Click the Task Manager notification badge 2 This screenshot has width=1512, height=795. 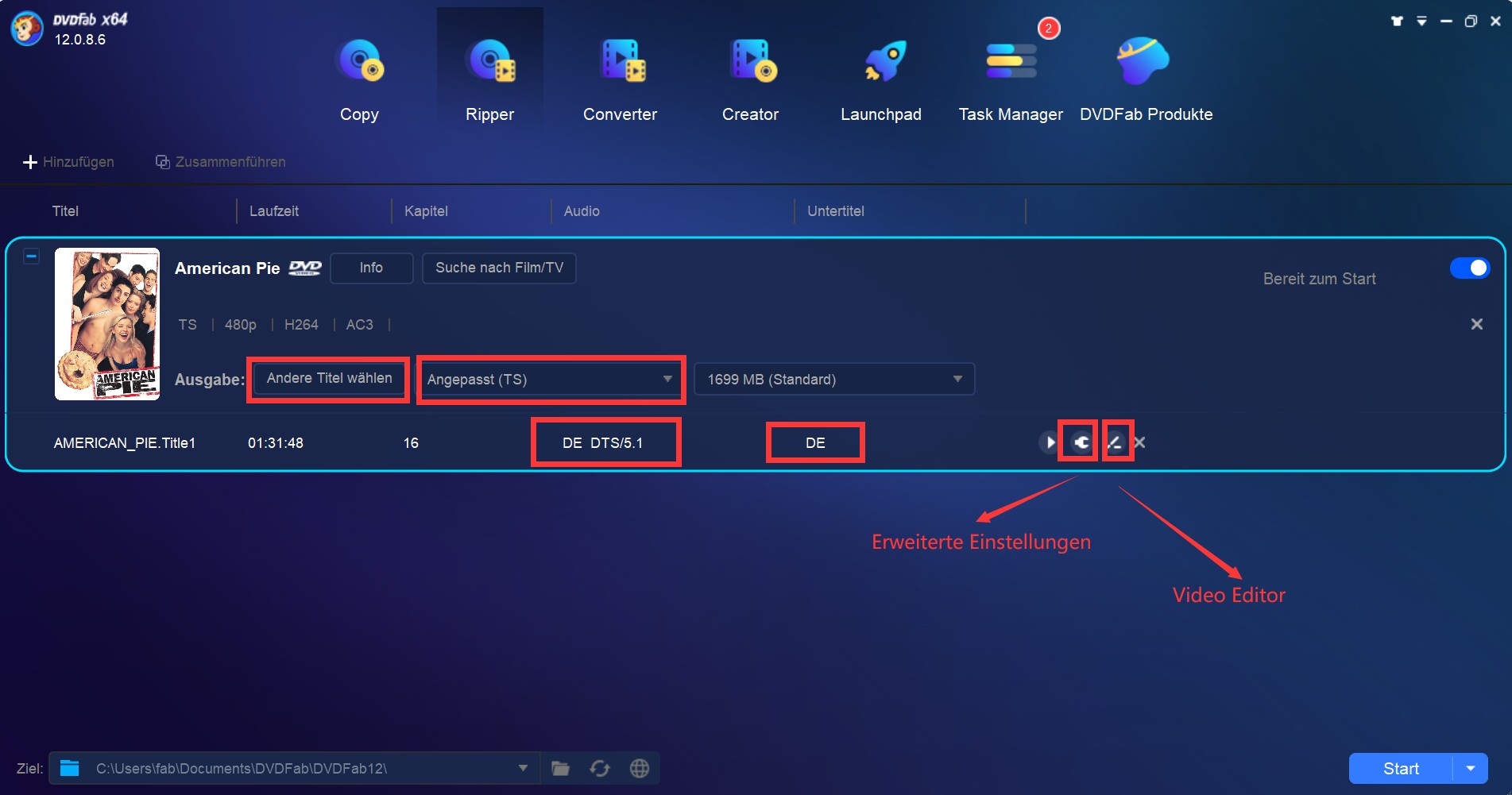tap(1049, 29)
